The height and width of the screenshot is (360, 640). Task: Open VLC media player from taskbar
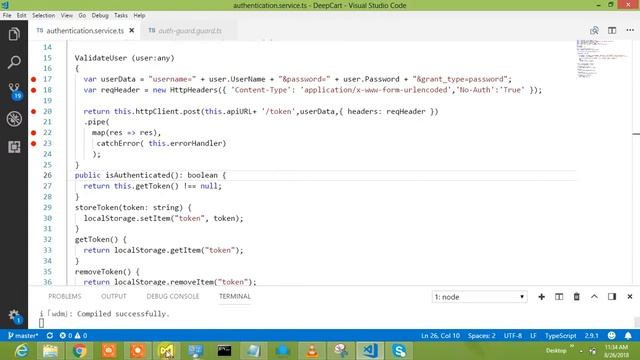tap(312, 351)
